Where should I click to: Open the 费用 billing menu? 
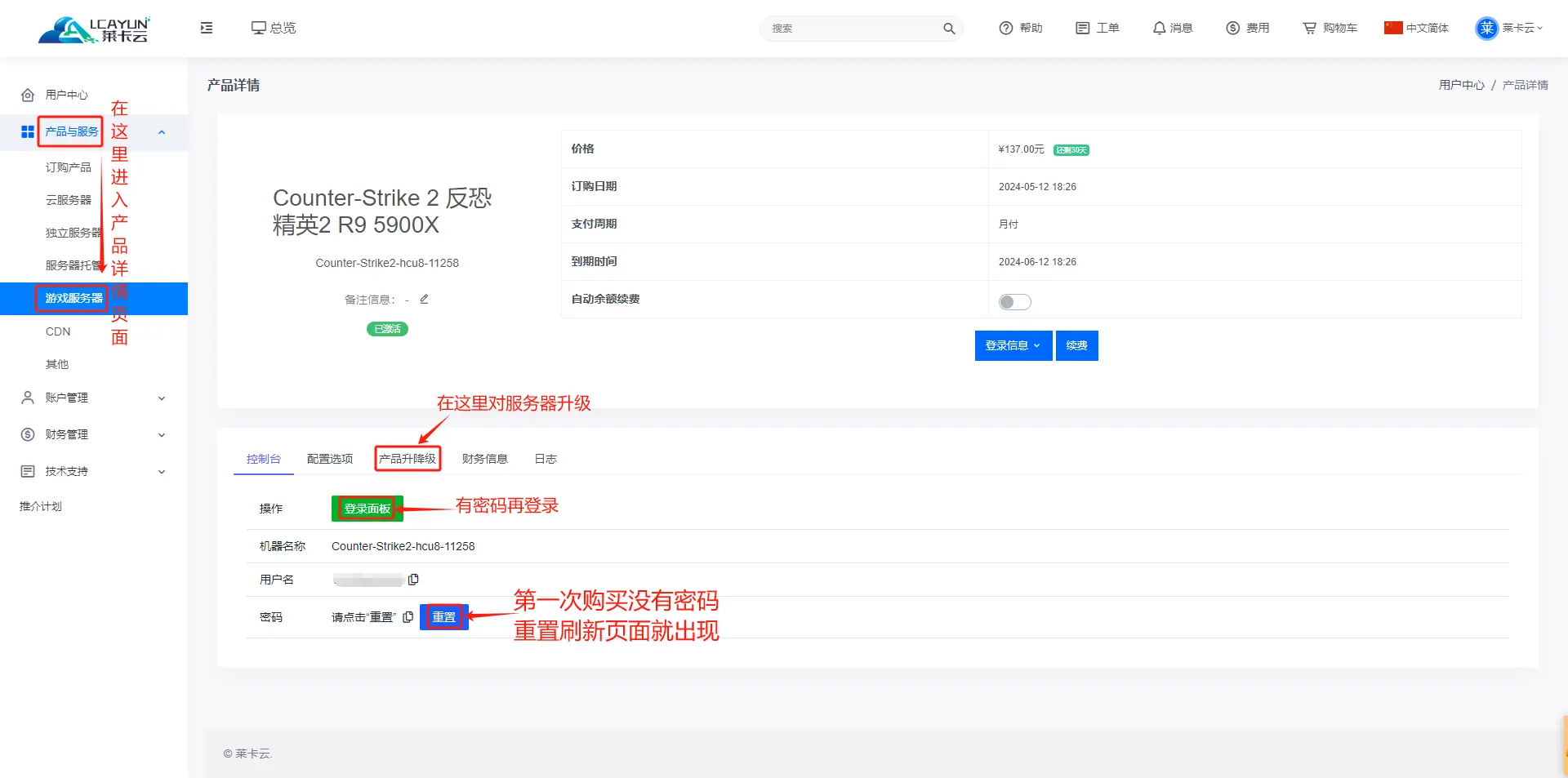coord(1248,28)
